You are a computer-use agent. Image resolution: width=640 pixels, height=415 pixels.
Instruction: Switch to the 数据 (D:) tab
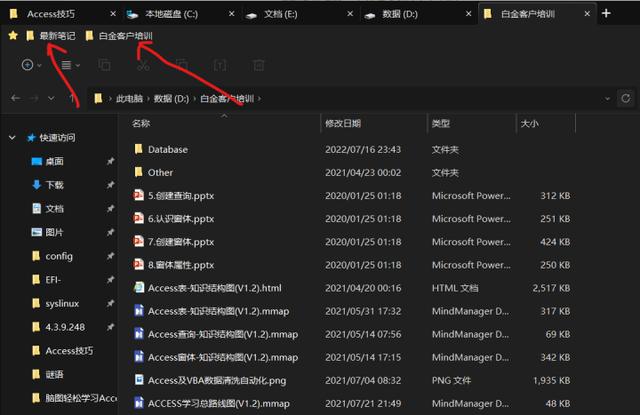coord(400,14)
